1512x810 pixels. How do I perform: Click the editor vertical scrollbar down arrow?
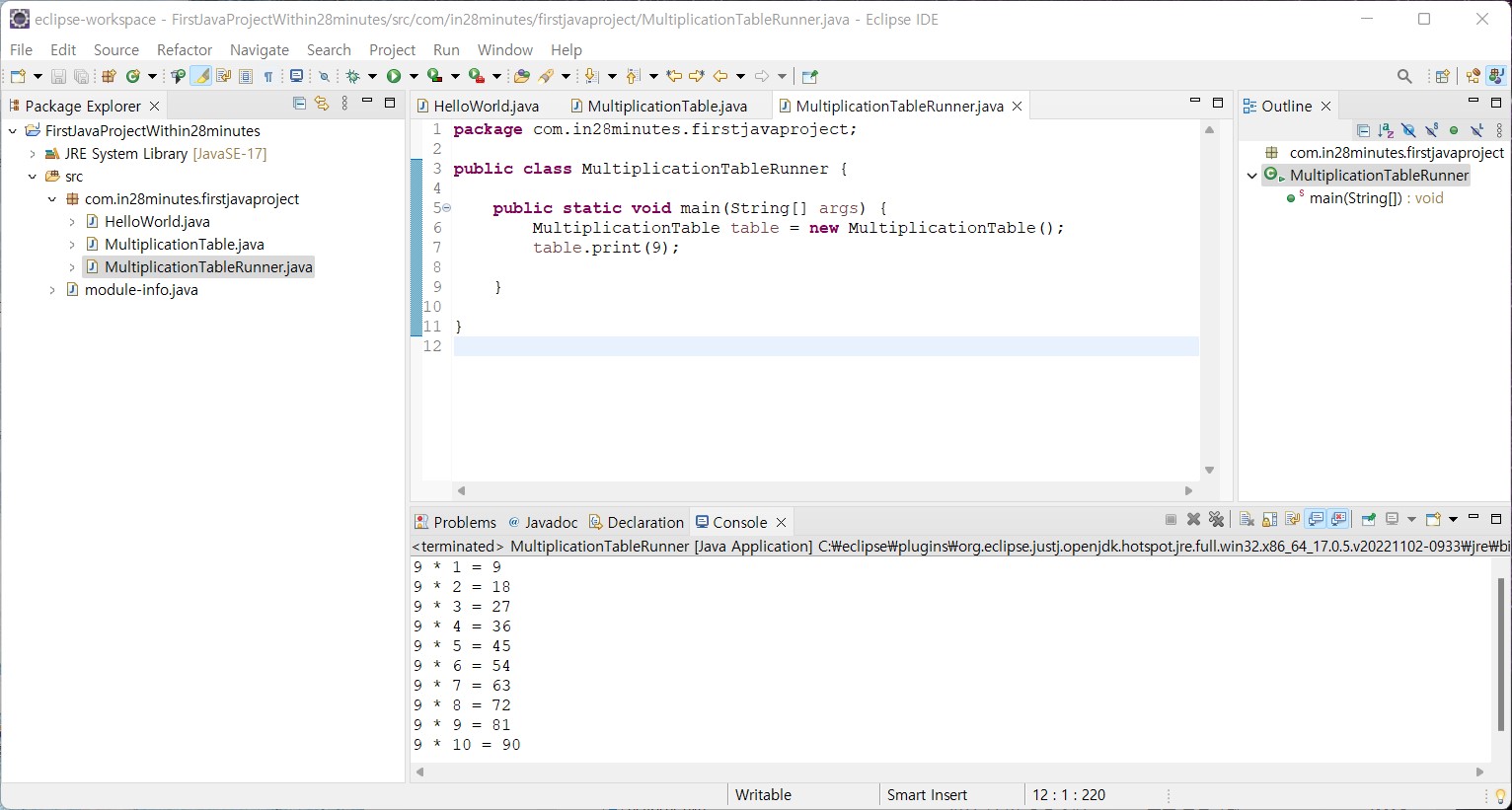(x=1209, y=471)
